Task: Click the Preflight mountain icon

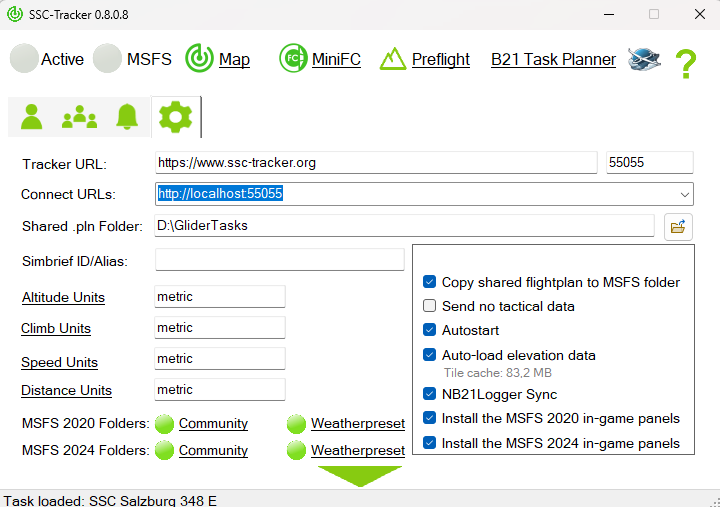Action: [x=393, y=59]
